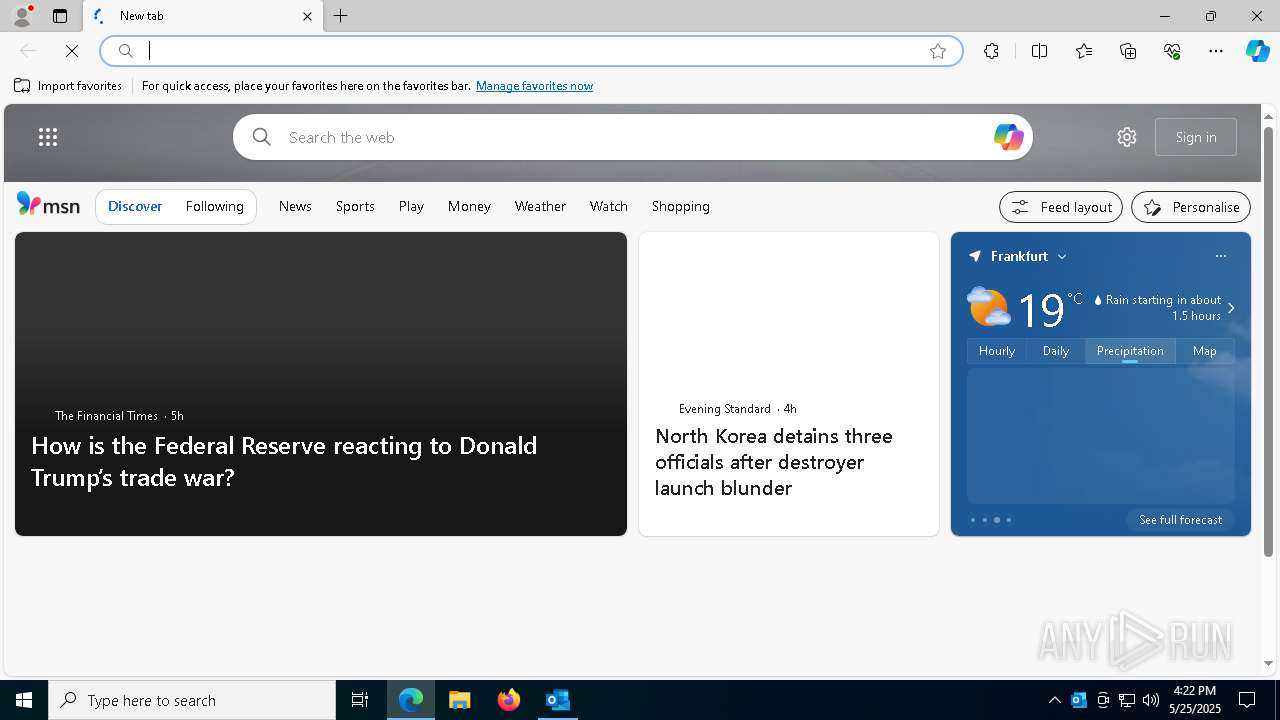The image size is (1280, 720).
Task: Select the Map weather tab
Action: pyautogui.click(x=1204, y=351)
